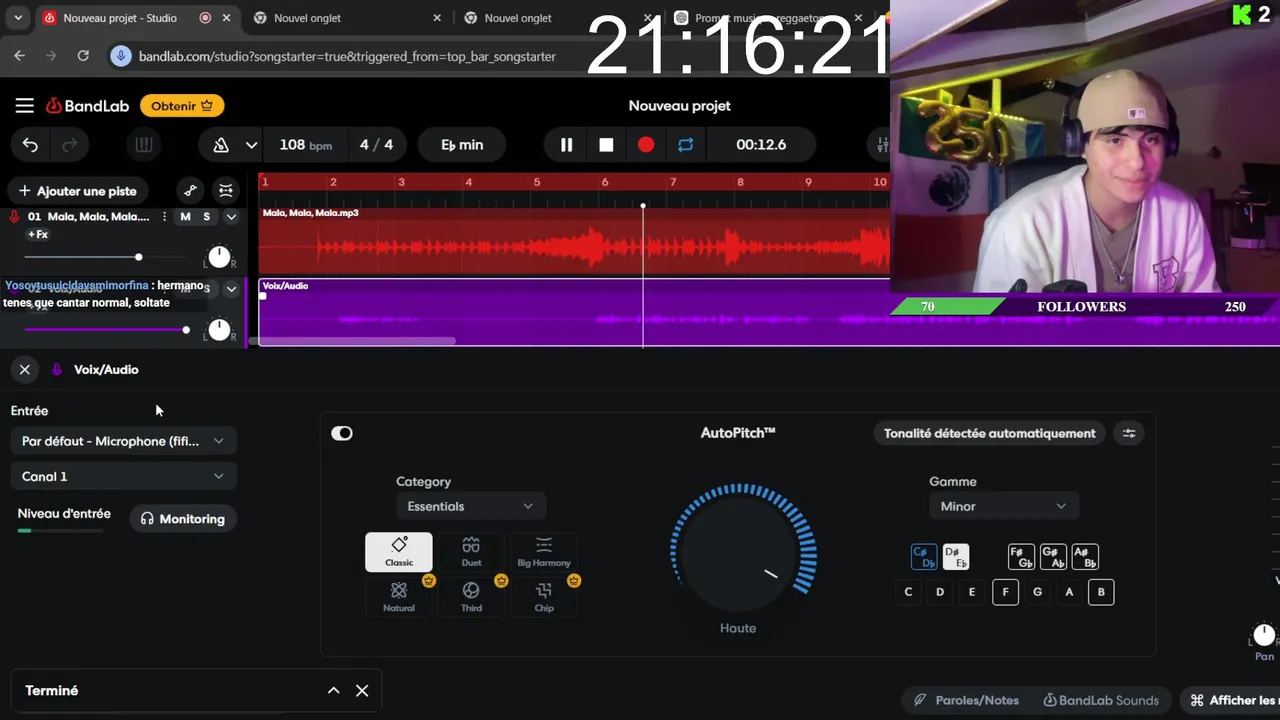This screenshot has height=720, width=1280.
Task: Undo the last action
Action: 30,145
